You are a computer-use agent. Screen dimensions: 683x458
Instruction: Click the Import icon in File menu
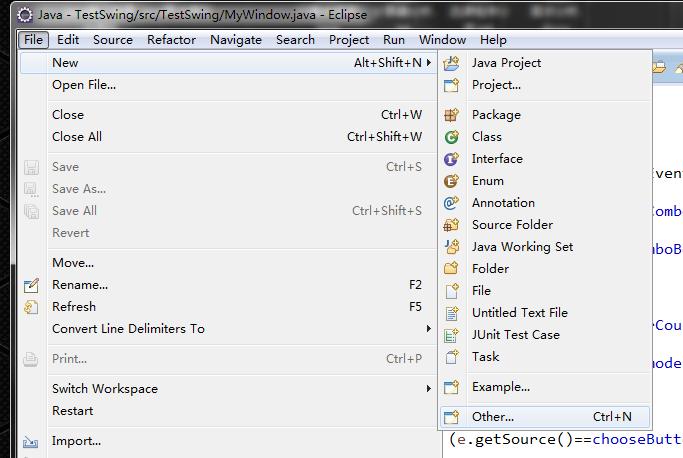[31, 441]
